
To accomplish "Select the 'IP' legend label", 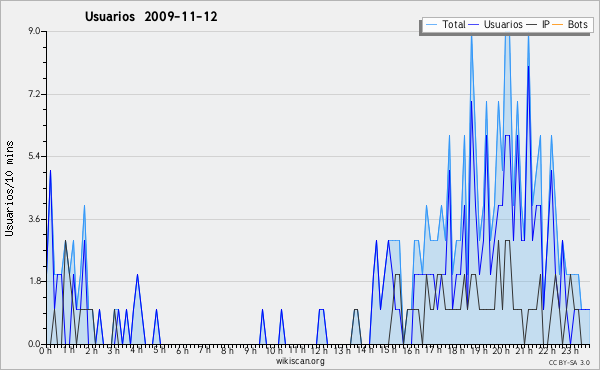I will [546, 24].
